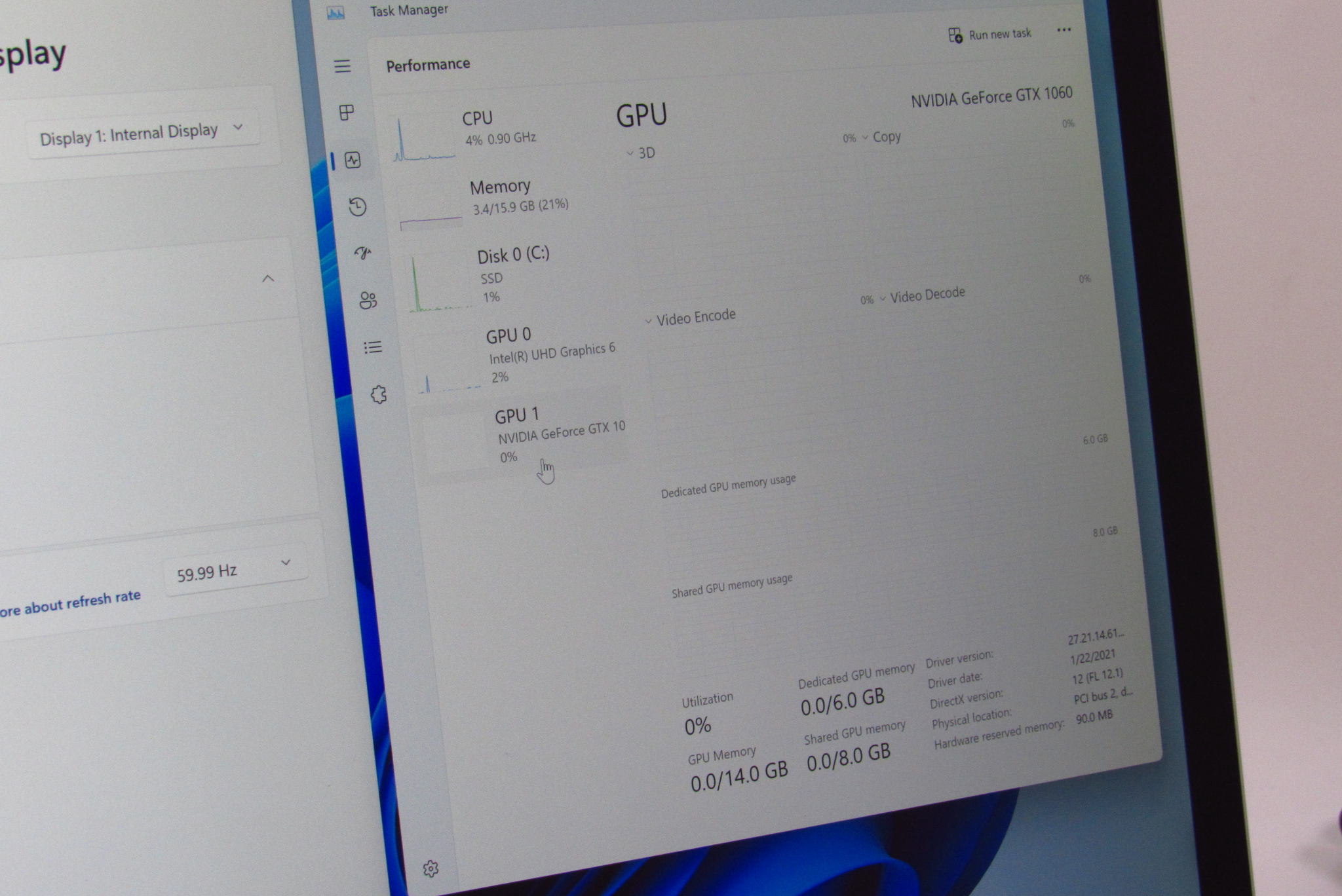Viewport: 1342px width, 896px height.
Task: Open the Services puzzle icon
Action: [x=379, y=394]
